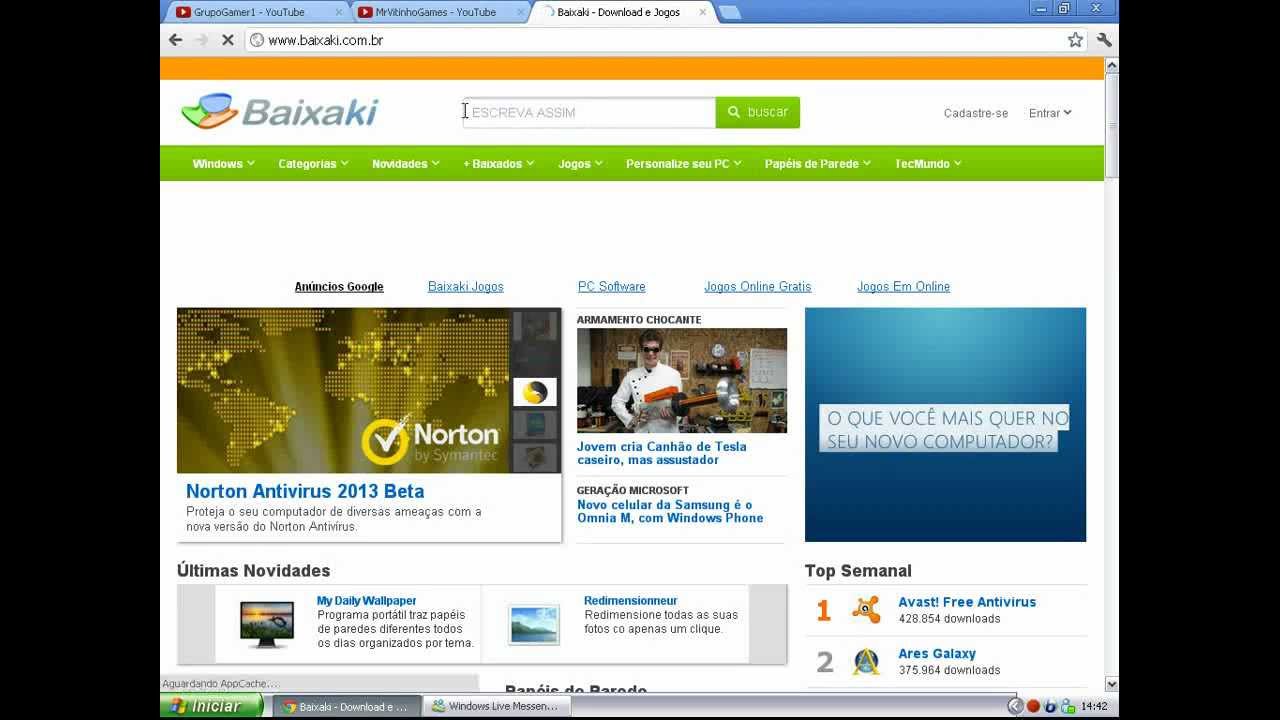Show previous items in Últimas Novidades carousel
Viewport: 1280px width, 720px height.
coord(196,624)
